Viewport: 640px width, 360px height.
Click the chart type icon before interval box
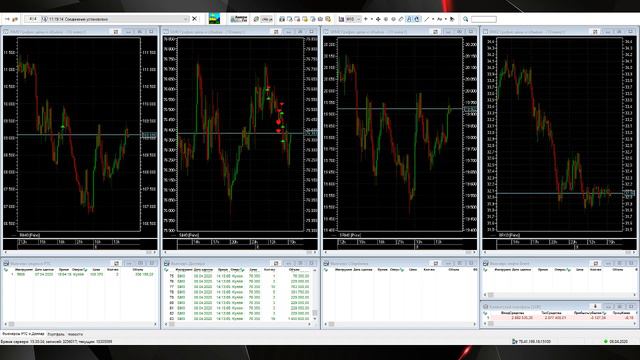(341, 19)
